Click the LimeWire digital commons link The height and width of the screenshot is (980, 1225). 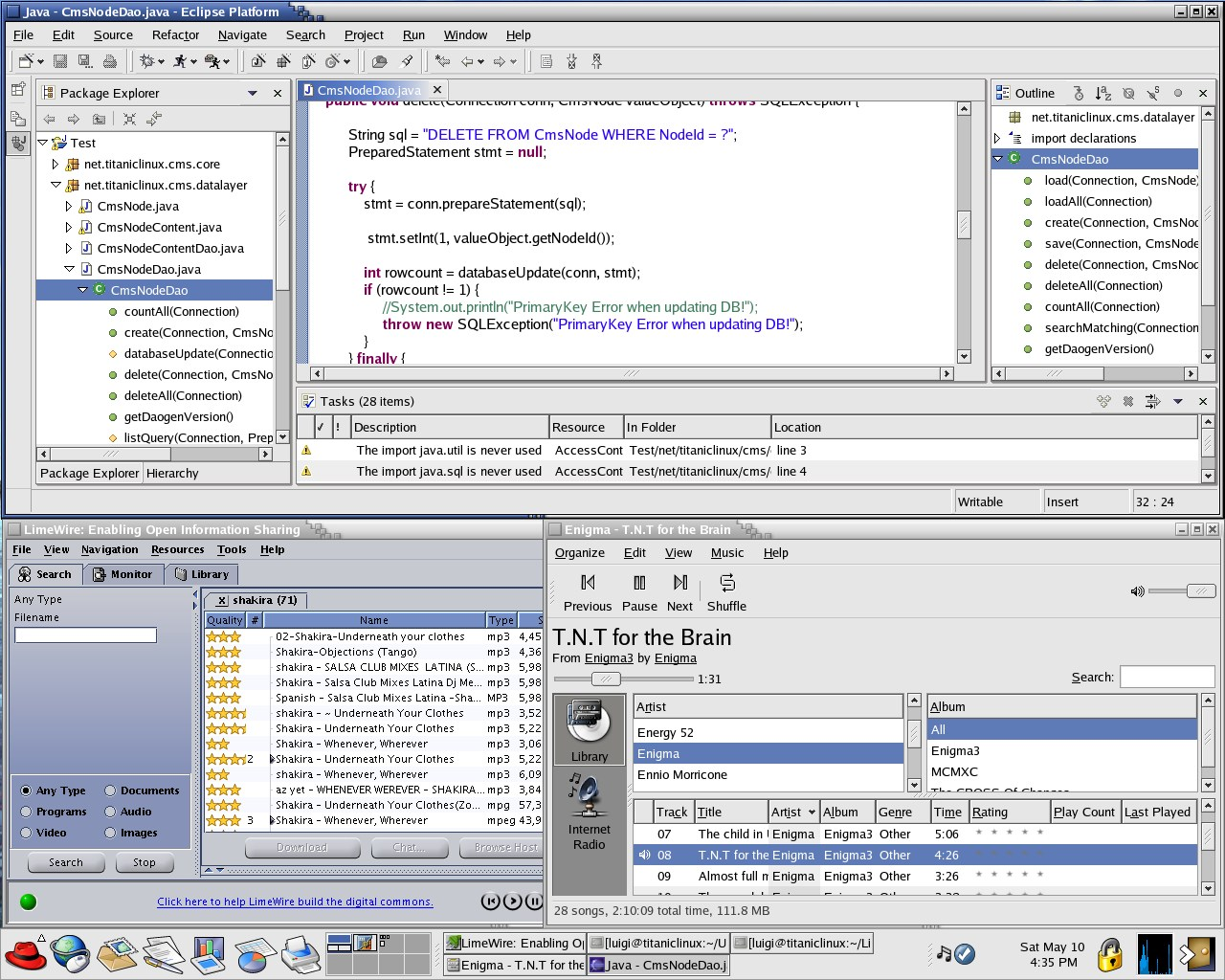(295, 902)
